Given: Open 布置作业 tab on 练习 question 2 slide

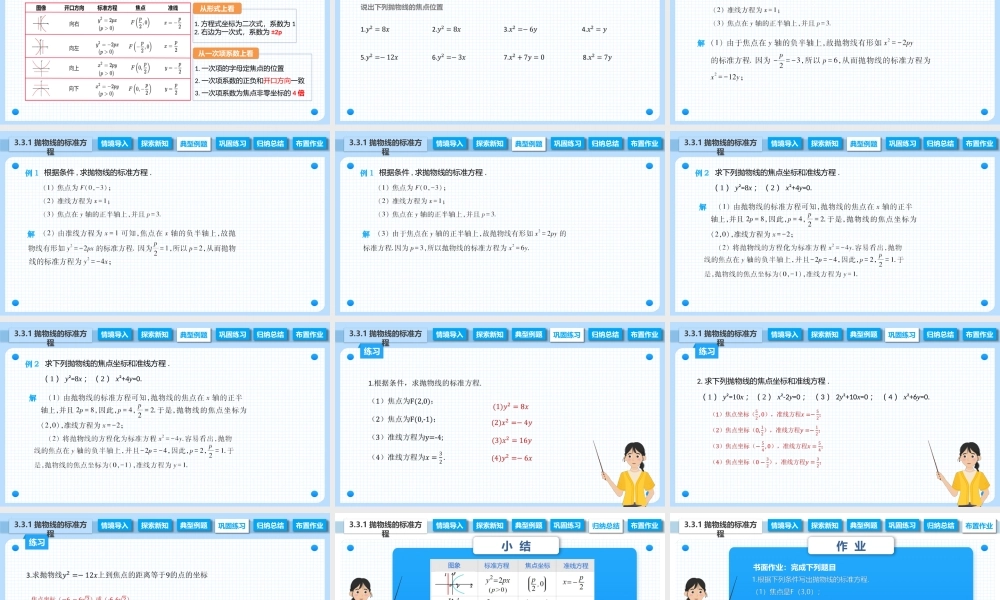Looking at the screenshot, I should pyautogui.click(x=979, y=334).
